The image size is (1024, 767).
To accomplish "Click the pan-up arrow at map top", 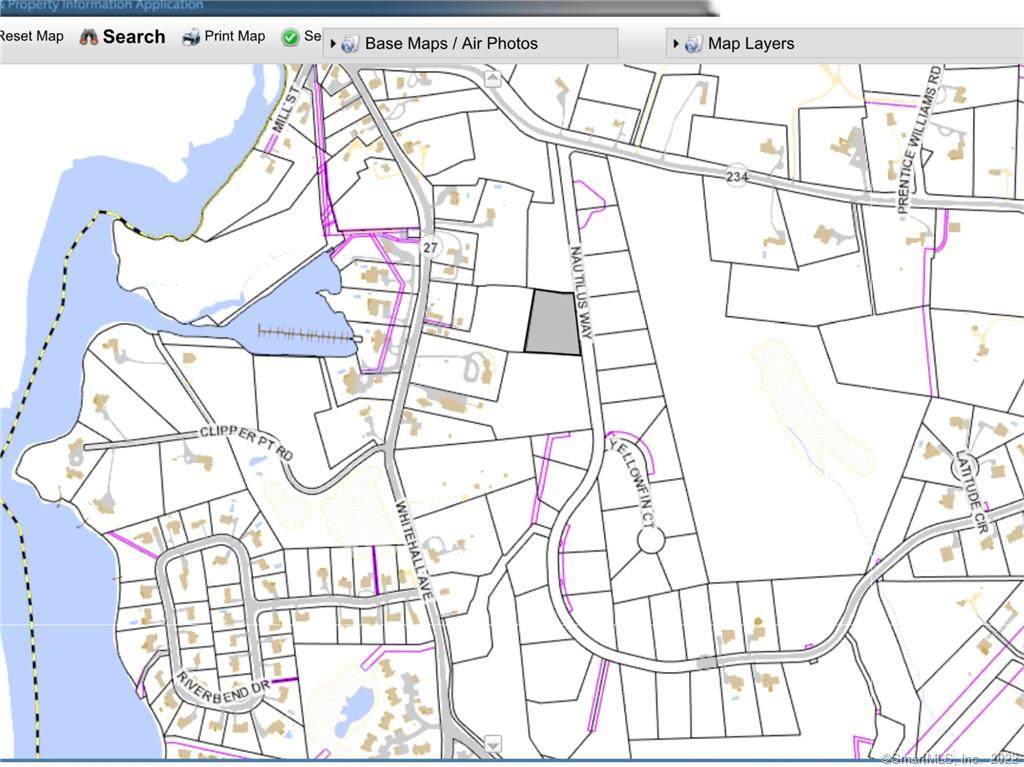I will click(x=492, y=79).
